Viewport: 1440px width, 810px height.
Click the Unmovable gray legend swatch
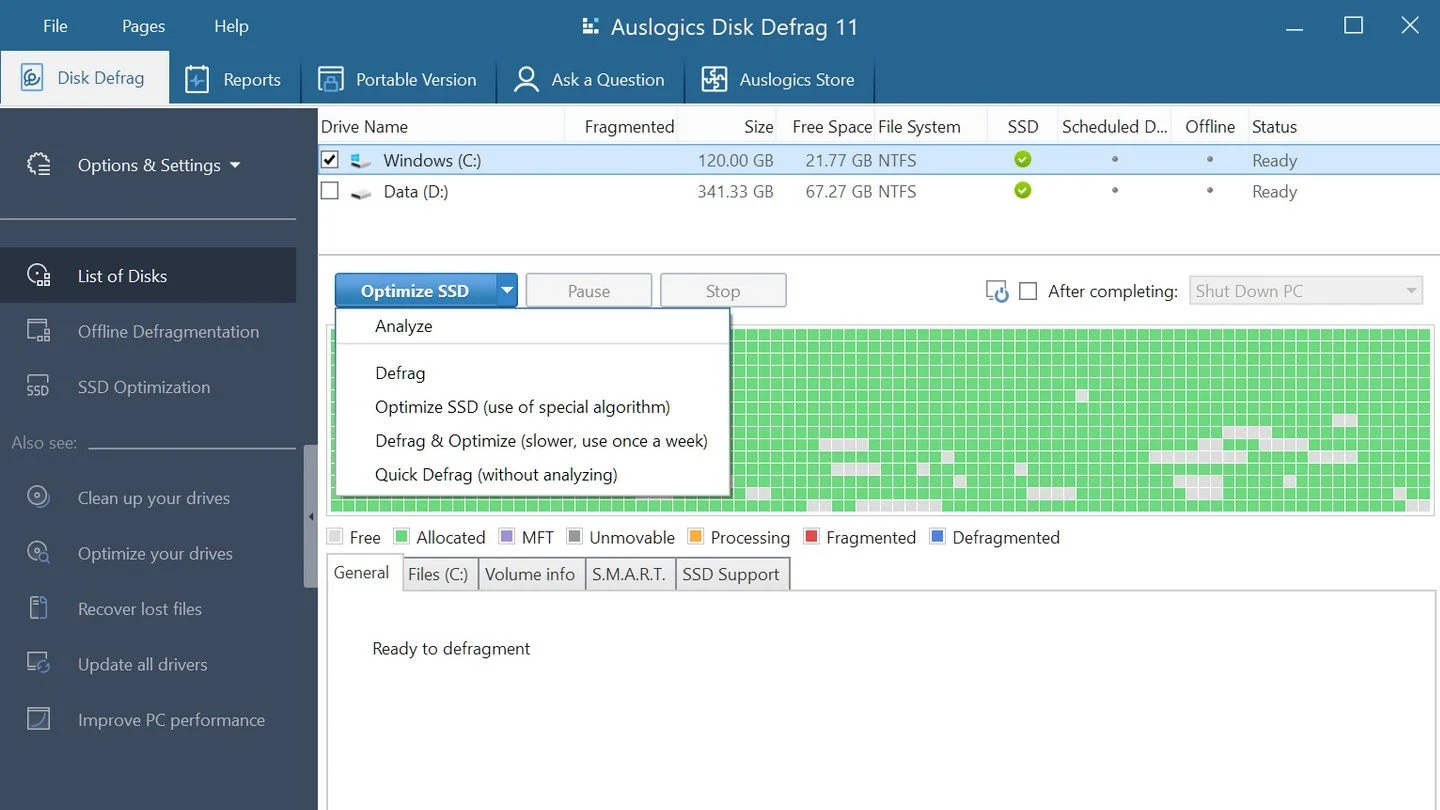click(574, 537)
